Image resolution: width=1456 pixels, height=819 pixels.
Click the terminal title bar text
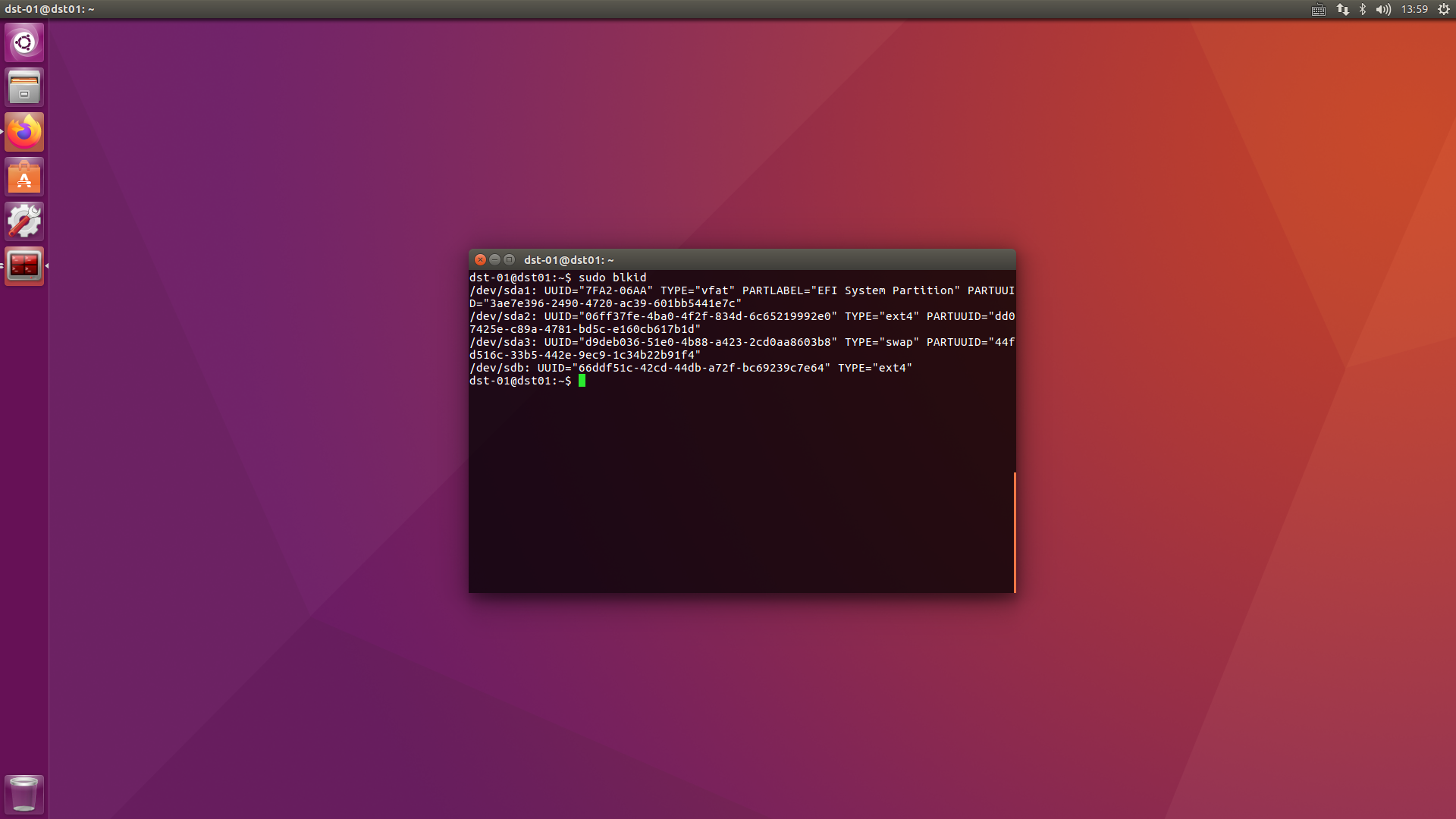click(x=569, y=260)
